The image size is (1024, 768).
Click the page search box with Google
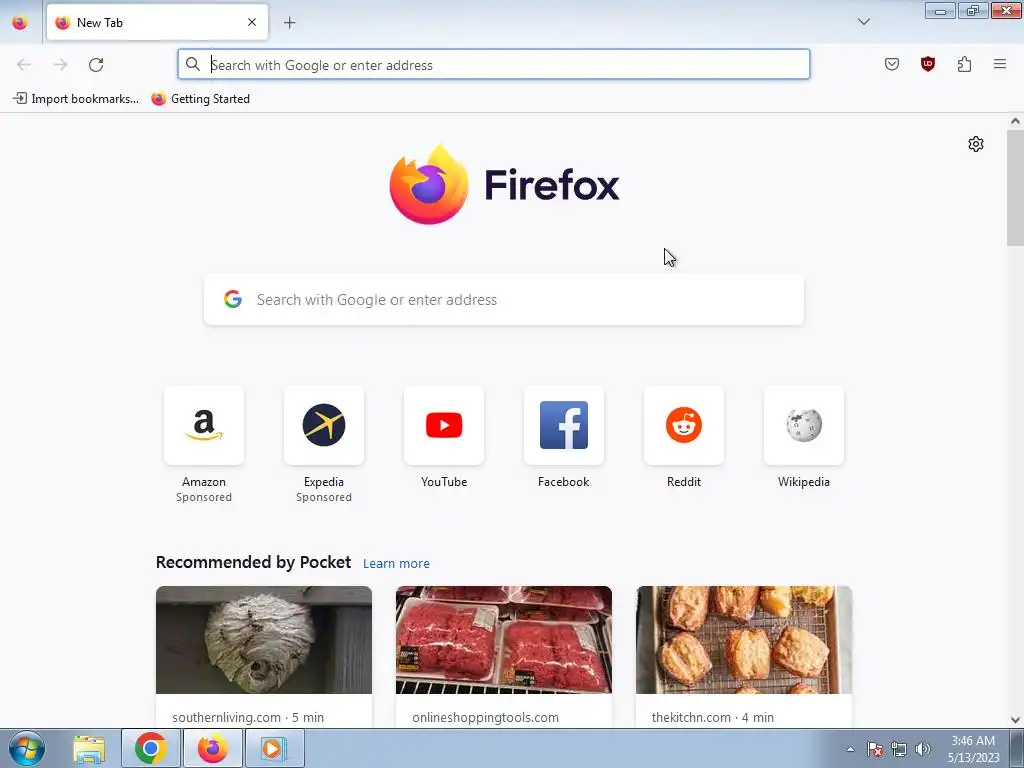pos(504,300)
